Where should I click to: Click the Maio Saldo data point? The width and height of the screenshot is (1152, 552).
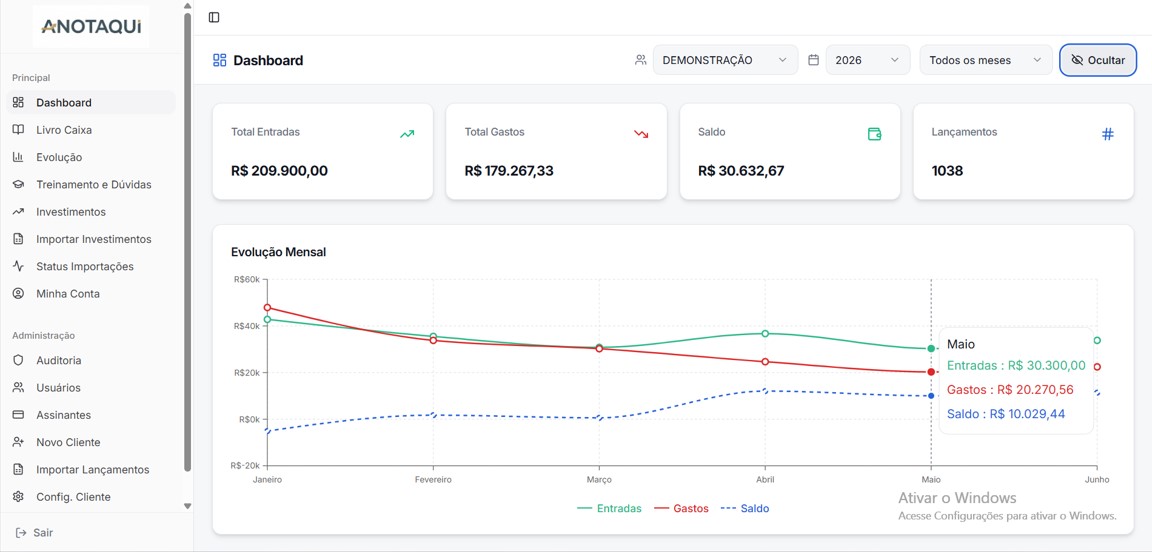(x=931, y=395)
